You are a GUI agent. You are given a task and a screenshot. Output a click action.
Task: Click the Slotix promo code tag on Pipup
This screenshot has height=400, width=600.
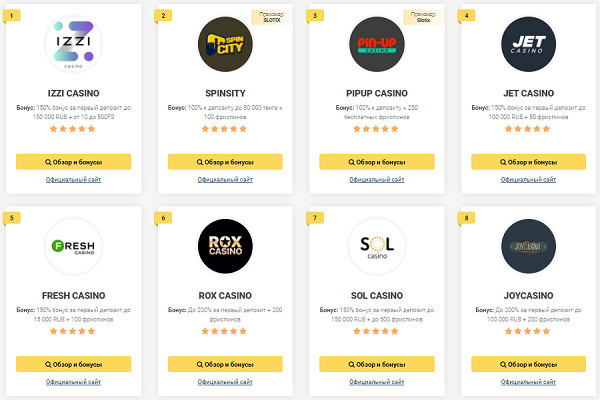(419, 17)
